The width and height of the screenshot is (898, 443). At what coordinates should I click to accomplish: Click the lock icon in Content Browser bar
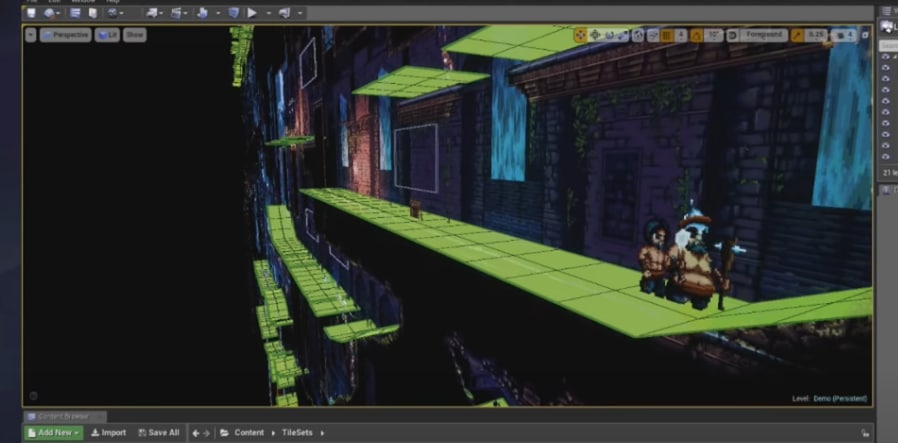tap(864, 433)
